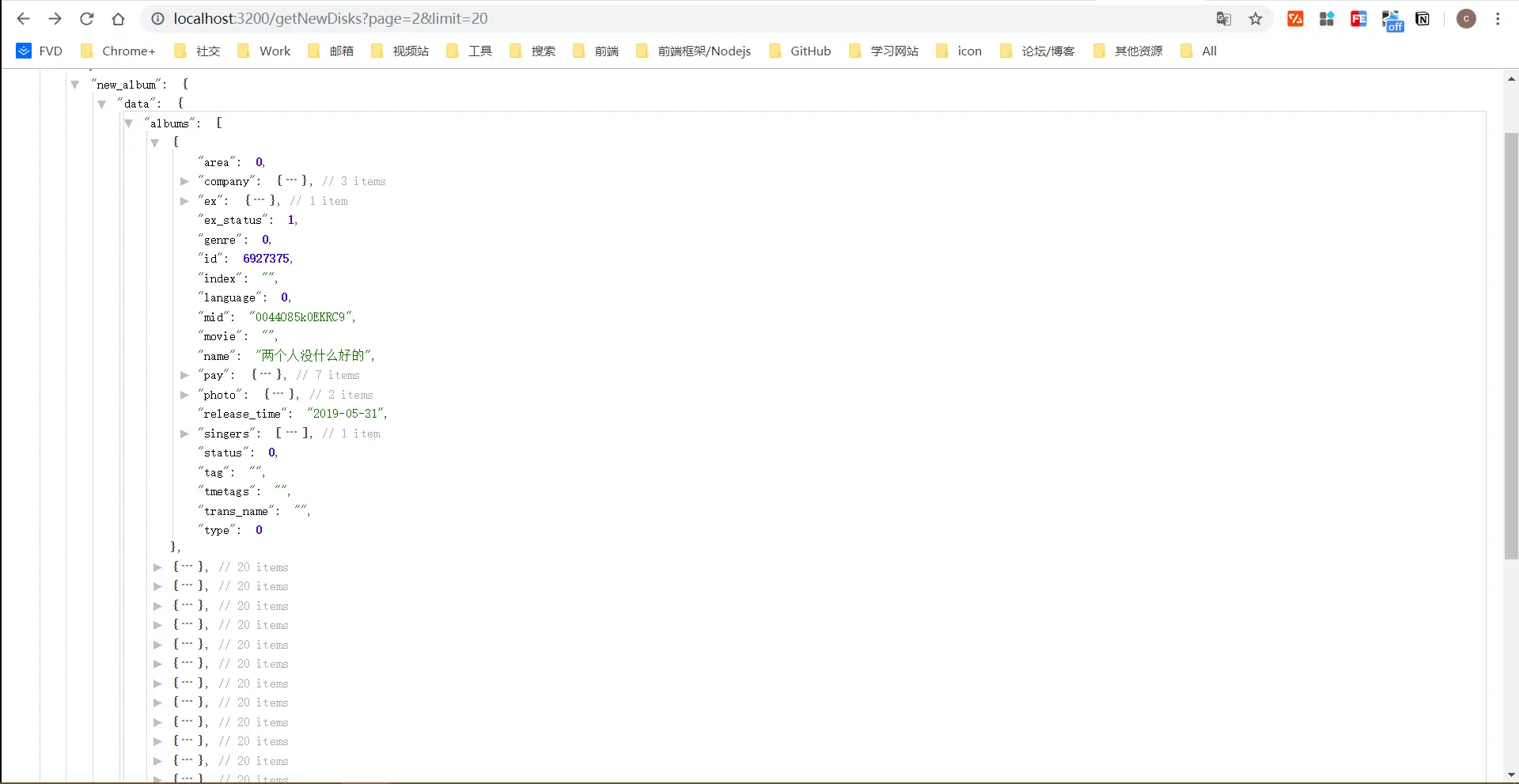This screenshot has width=1519, height=784.
Task: Open the Work bookmark folder
Action: coord(264,51)
